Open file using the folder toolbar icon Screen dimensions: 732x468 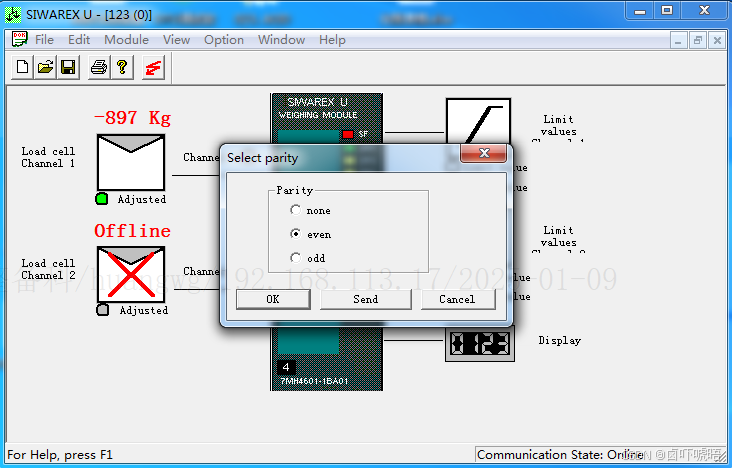click(x=45, y=68)
